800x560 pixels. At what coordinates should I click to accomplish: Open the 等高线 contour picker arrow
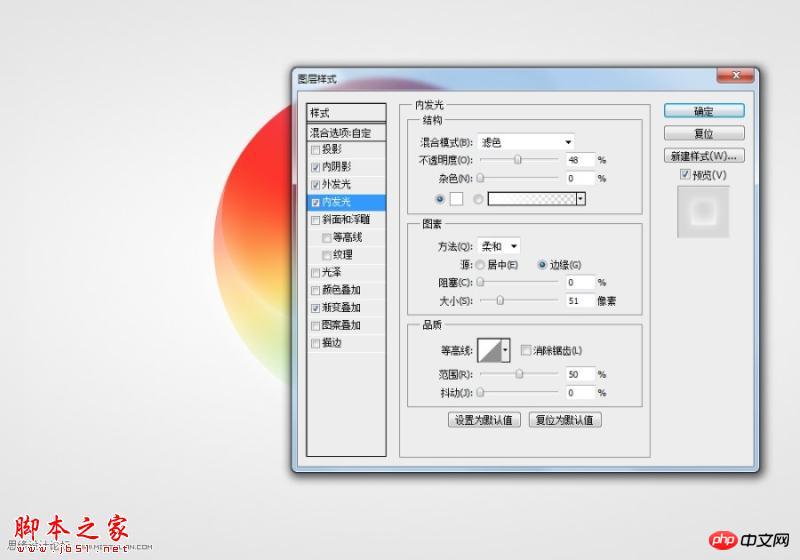point(505,350)
